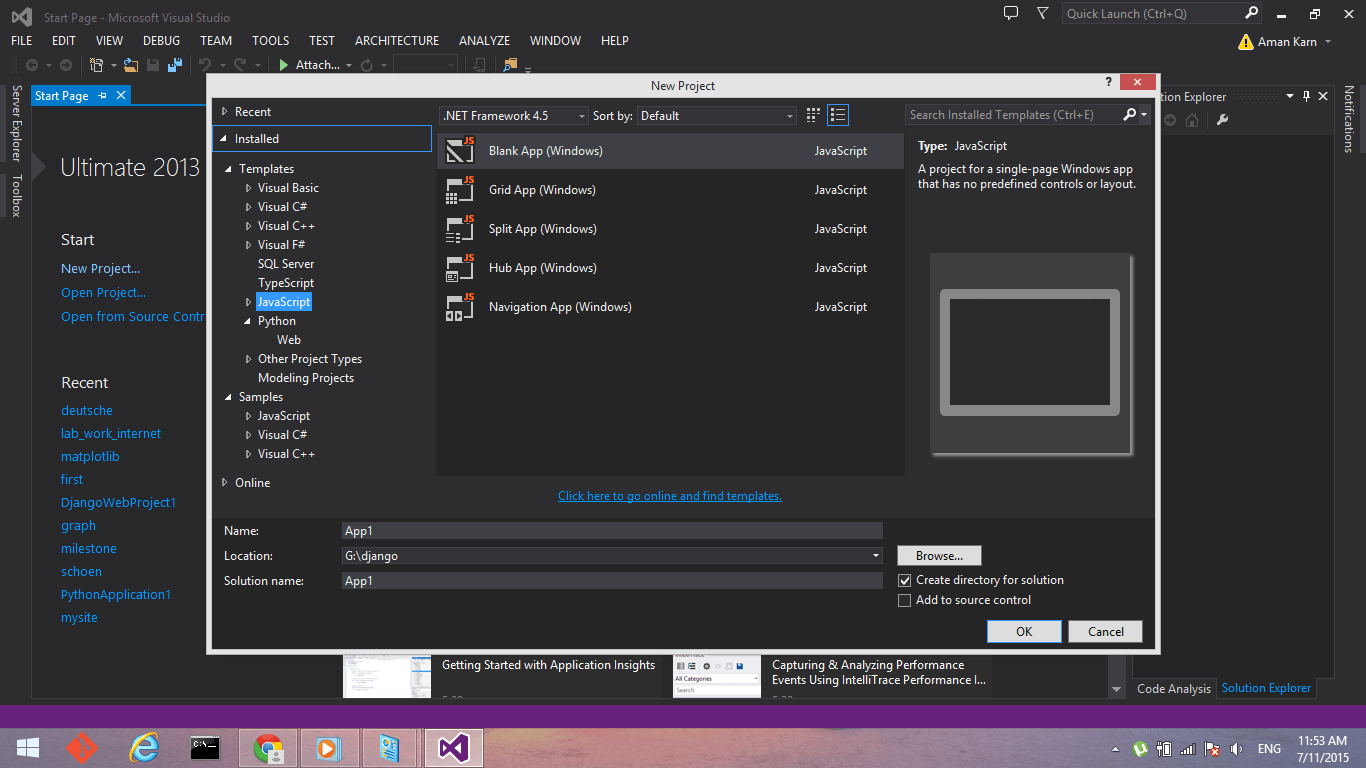Open the DEBUG menu
The image size is (1366, 768).
(162, 40)
